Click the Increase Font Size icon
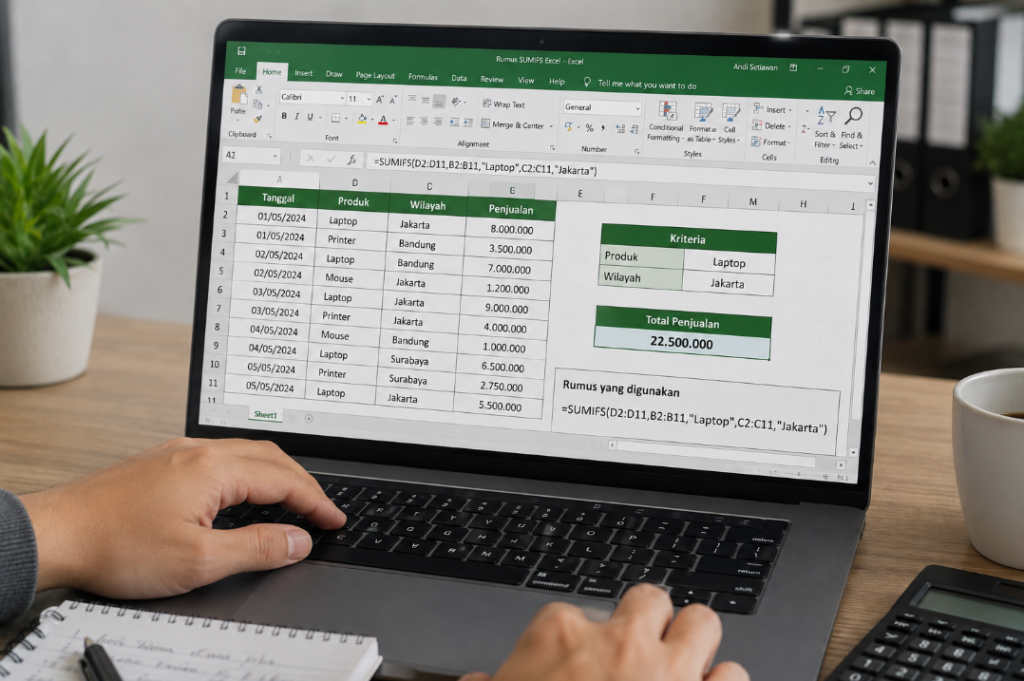Screen dimensions: 1024x681 point(379,100)
